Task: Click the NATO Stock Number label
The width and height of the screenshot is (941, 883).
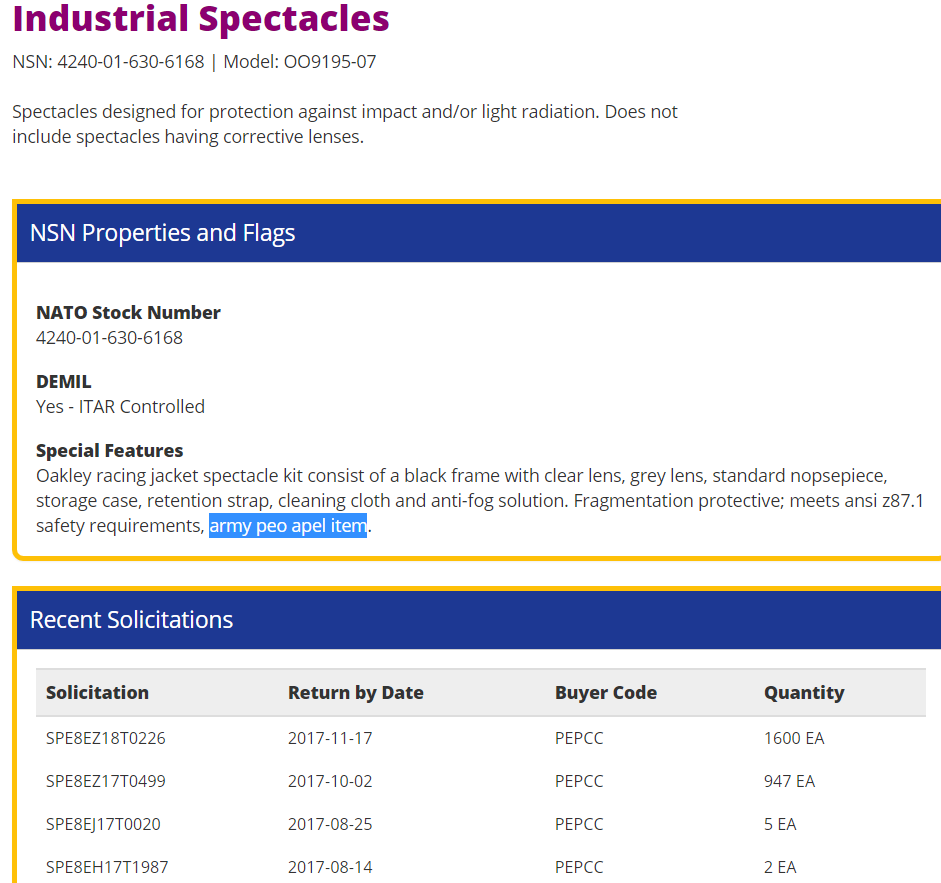Action: [128, 312]
